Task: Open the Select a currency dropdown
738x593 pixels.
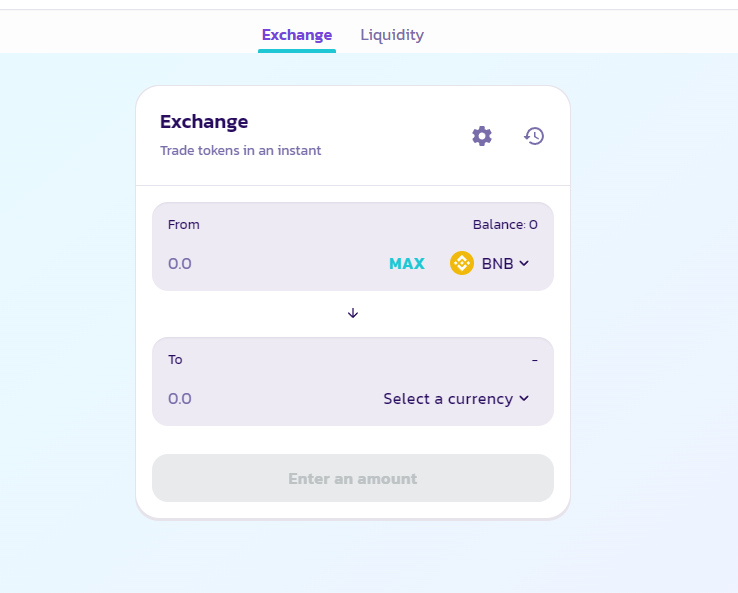Action: [x=456, y=399]
